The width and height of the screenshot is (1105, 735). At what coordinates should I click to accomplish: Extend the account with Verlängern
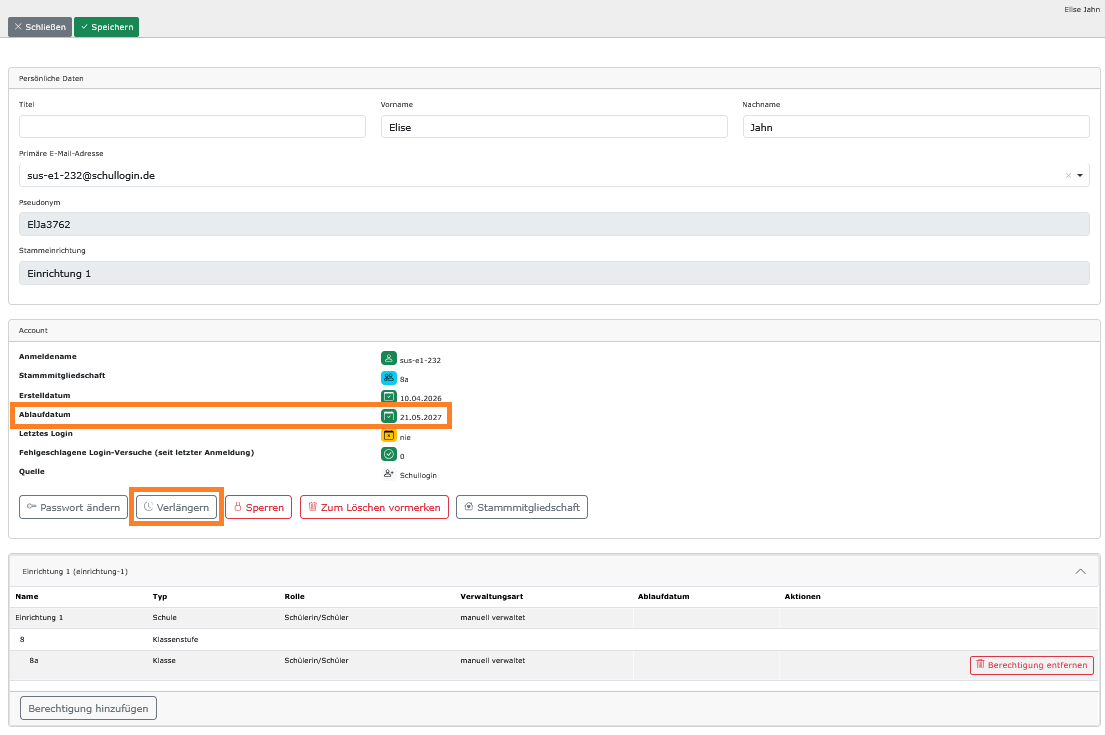pos(176,507)
